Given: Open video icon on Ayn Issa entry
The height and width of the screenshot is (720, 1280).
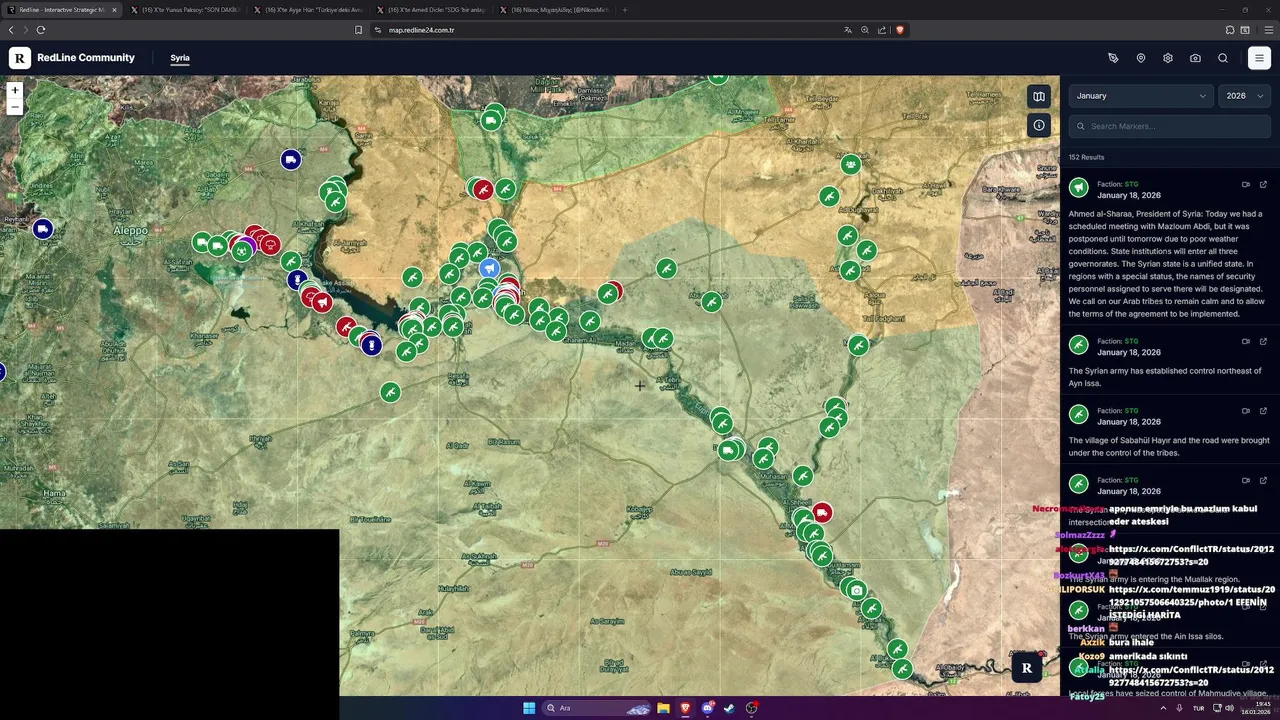Looking at the screenshot, I should pyautogui.click(x=1246, y=341).
